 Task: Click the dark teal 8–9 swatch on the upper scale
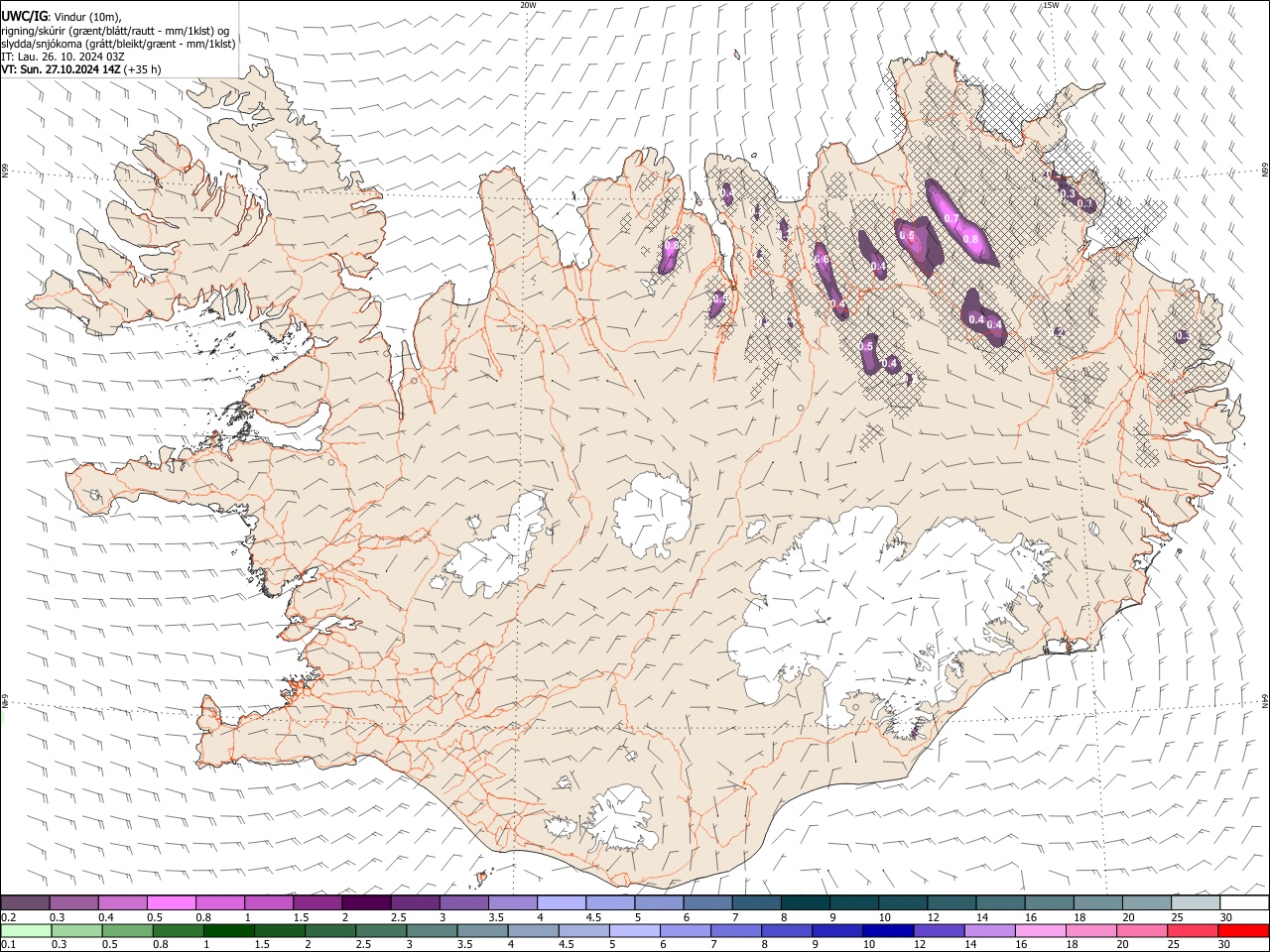point(804,902)
